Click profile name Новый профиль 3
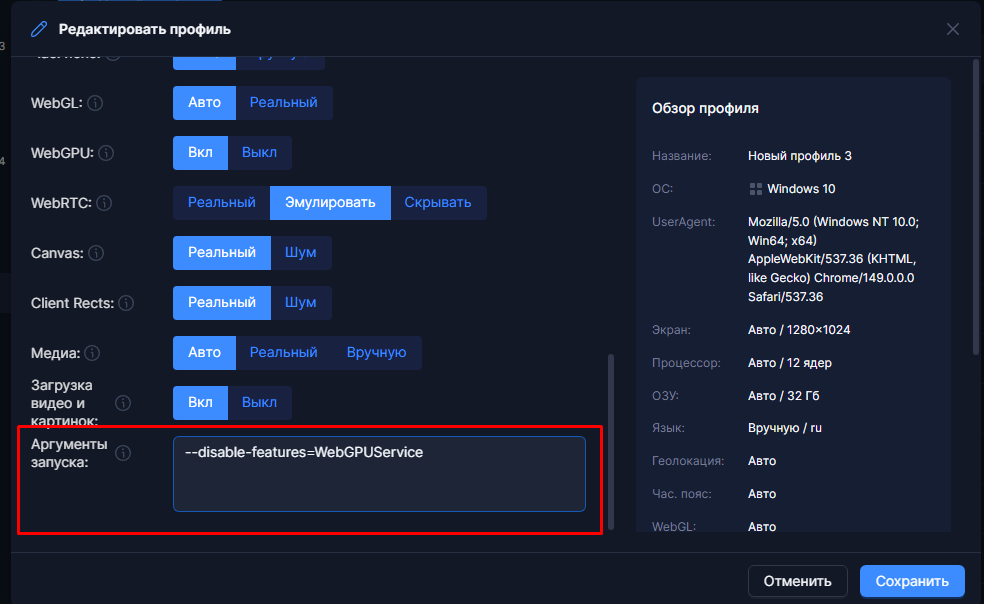Screen dimensions: 984x604 pyautogui.click(x=800, y=156)
